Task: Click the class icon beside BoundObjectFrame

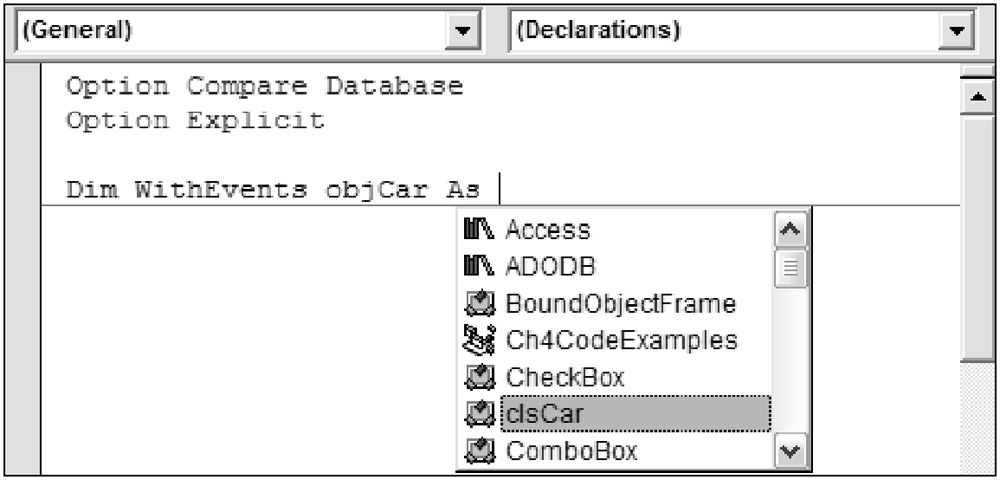Action: pyautogui.click(x=479, y=304)
